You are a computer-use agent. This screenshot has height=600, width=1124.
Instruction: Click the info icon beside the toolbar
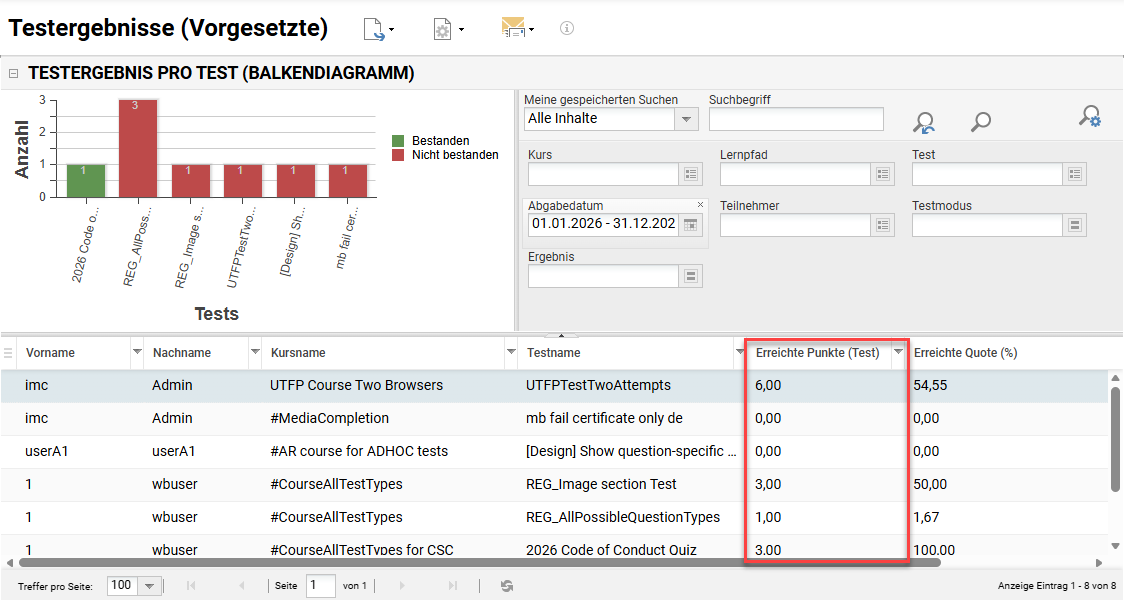click(567, 29)
